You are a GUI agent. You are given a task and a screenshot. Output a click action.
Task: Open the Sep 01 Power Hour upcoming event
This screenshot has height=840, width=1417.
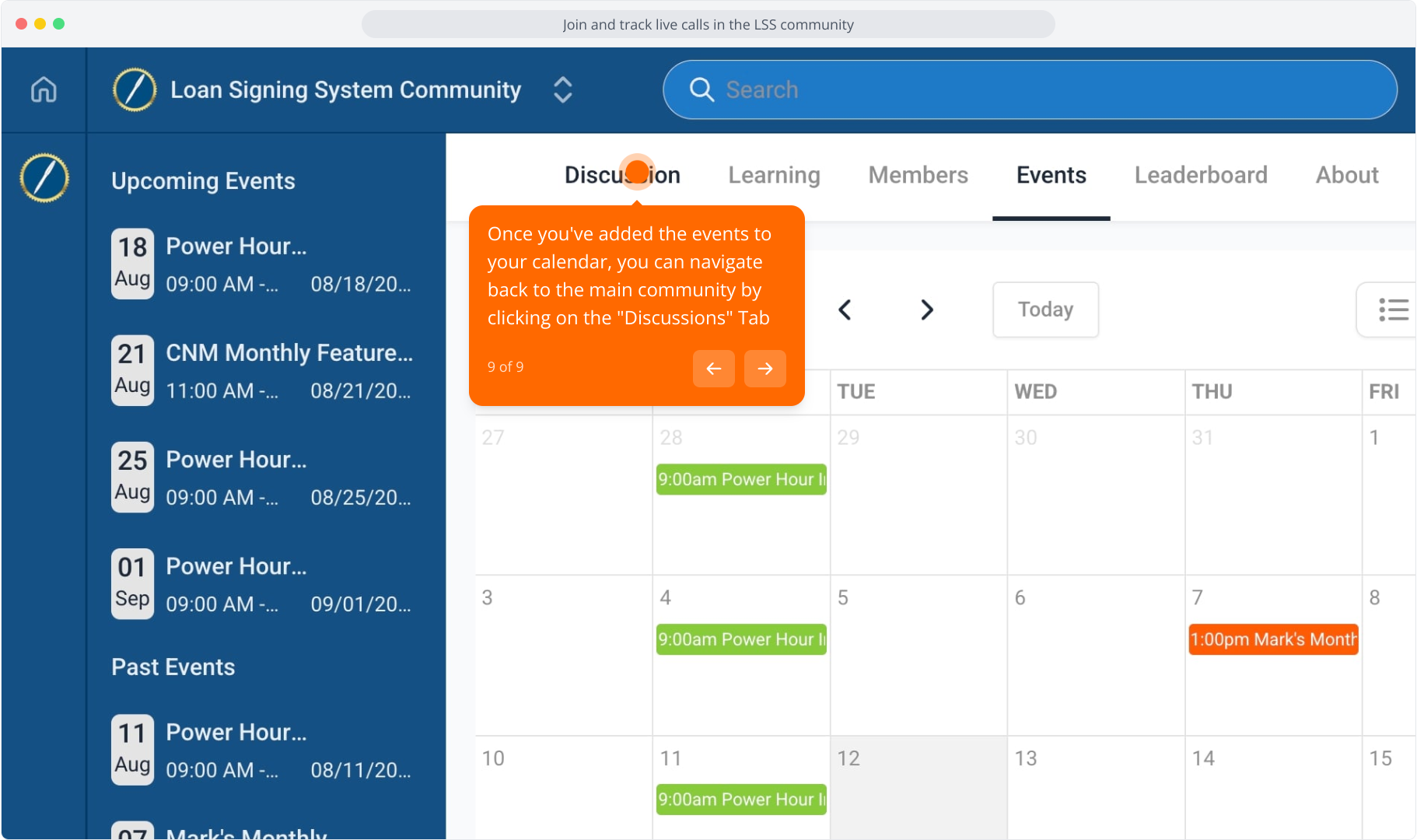[x=263, y=583]
